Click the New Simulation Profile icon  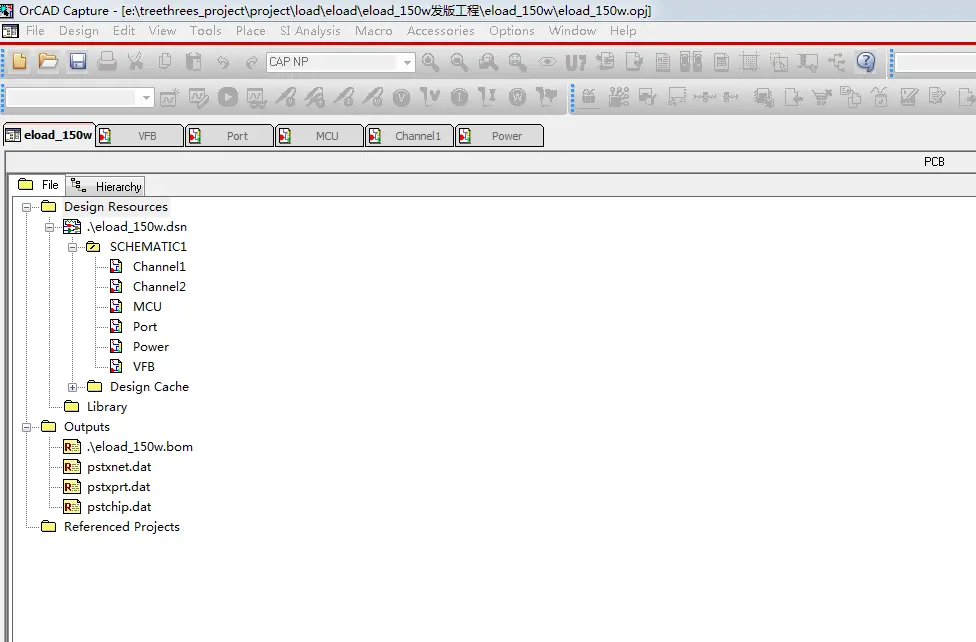(x=169, y=97)
